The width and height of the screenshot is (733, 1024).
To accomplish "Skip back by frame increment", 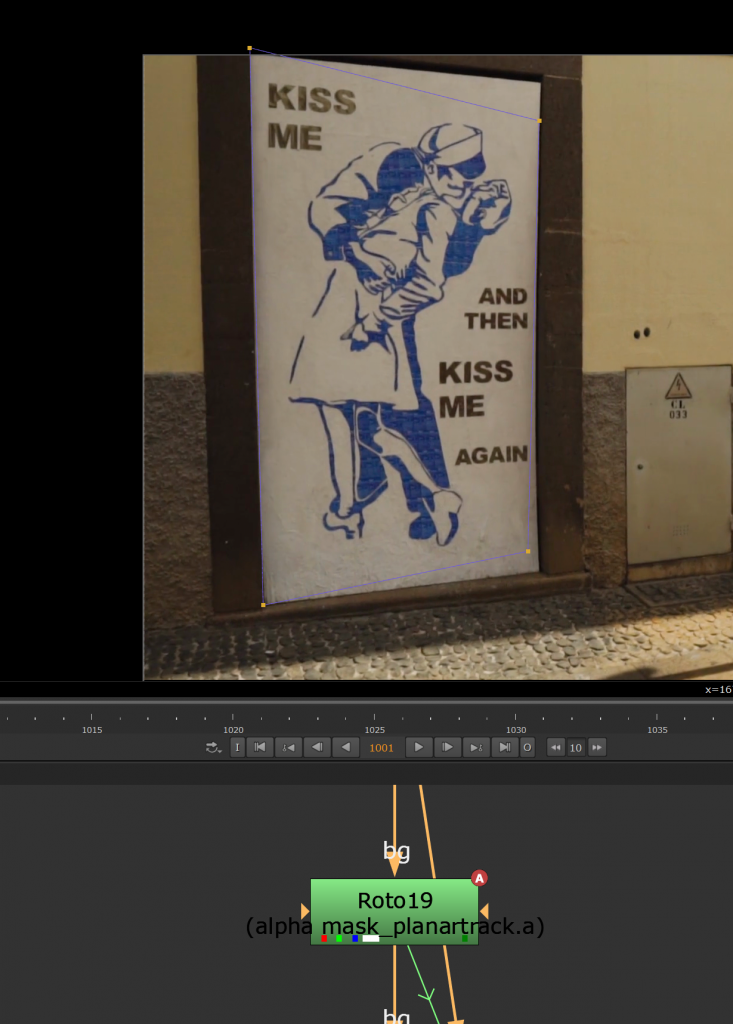I will [556, 747].
